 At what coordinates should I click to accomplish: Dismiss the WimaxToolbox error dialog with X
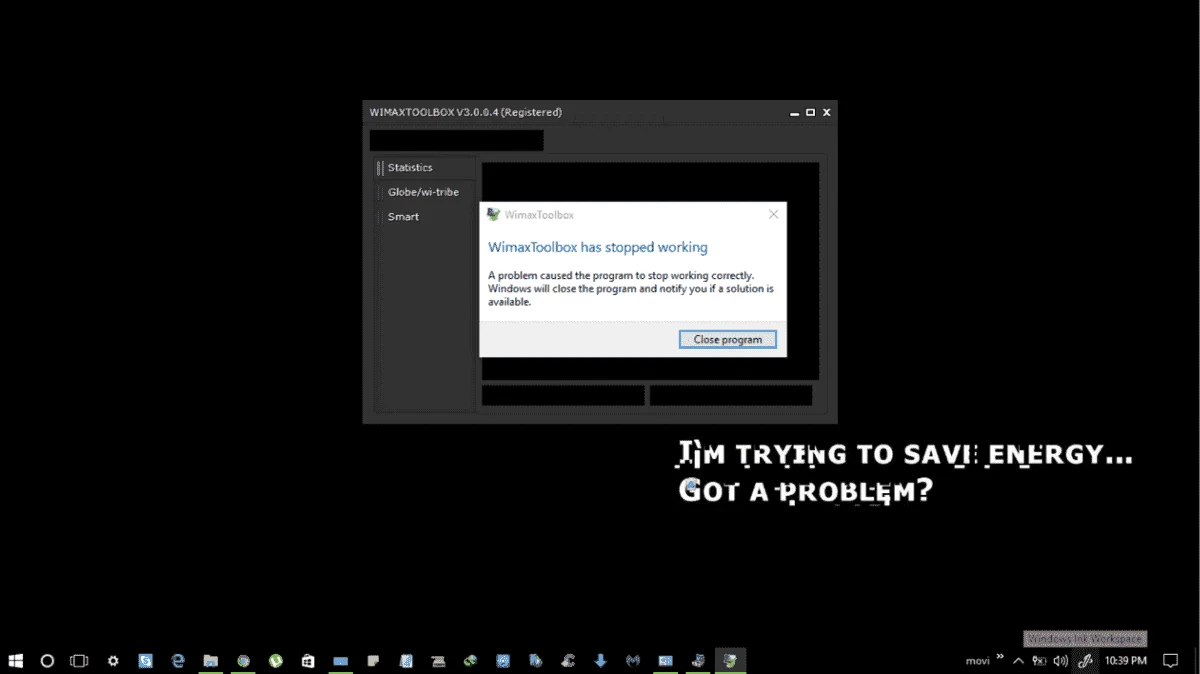pos(773,214)
